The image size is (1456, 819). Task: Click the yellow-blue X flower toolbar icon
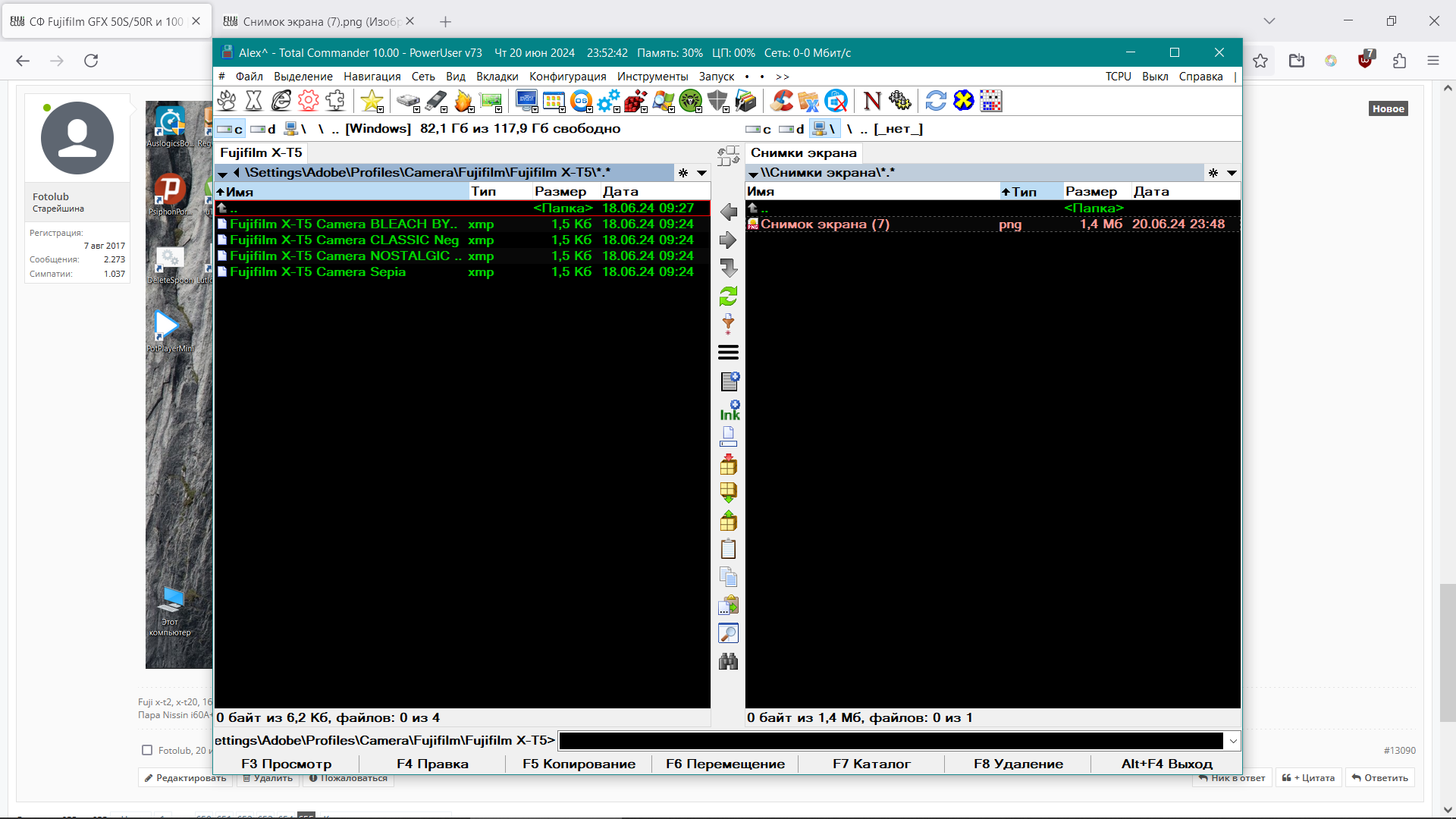[x=963, y=101]
